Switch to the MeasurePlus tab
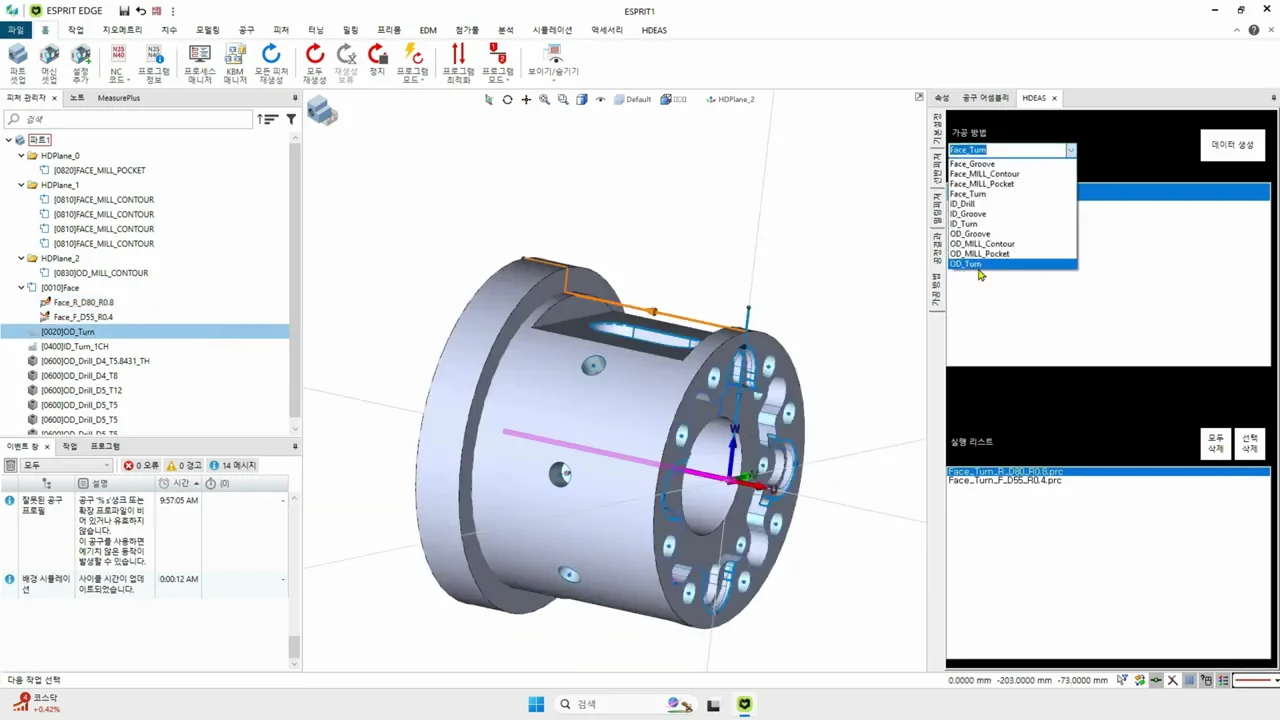The width and height of the screenshot is (1280, 720). click(x=119, y=98)
